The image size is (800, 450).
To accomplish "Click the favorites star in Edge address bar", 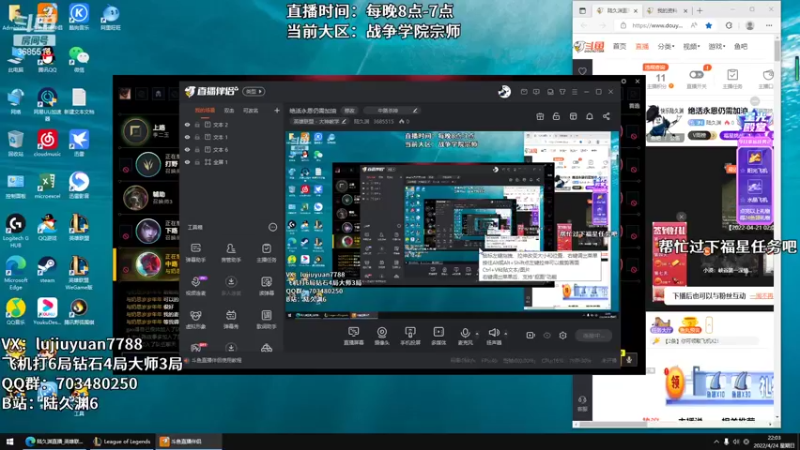I will click(709, 26).
